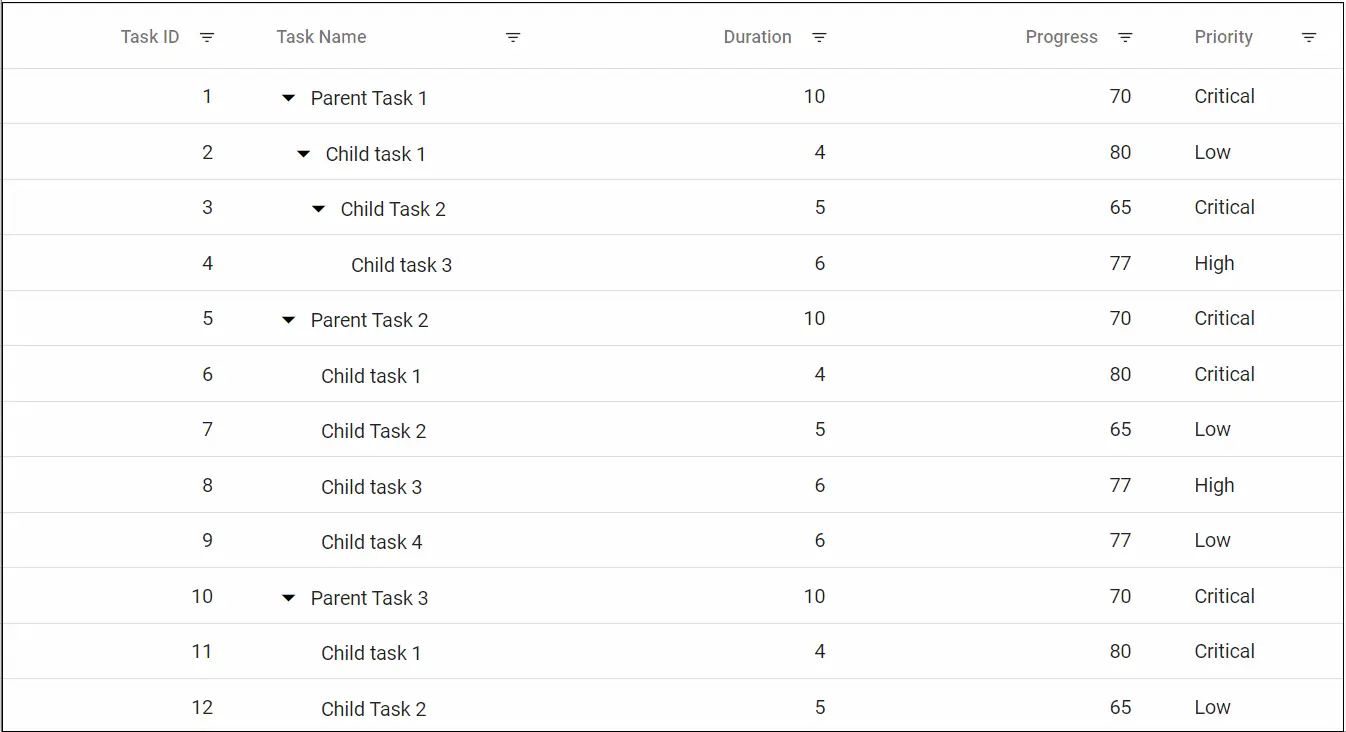
Task: Sort by the Task Name column header
Action: point(321,36)
